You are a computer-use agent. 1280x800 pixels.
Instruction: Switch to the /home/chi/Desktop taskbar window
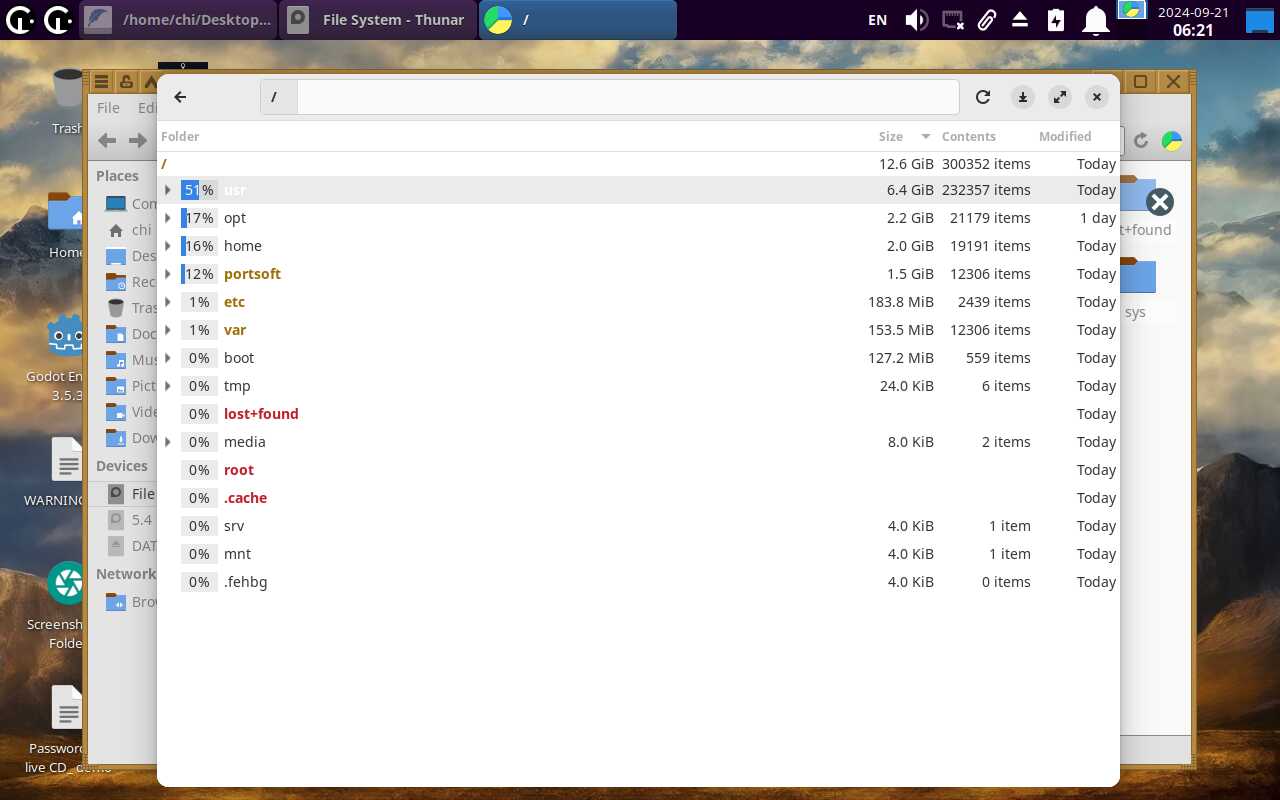tap(178, 20)
